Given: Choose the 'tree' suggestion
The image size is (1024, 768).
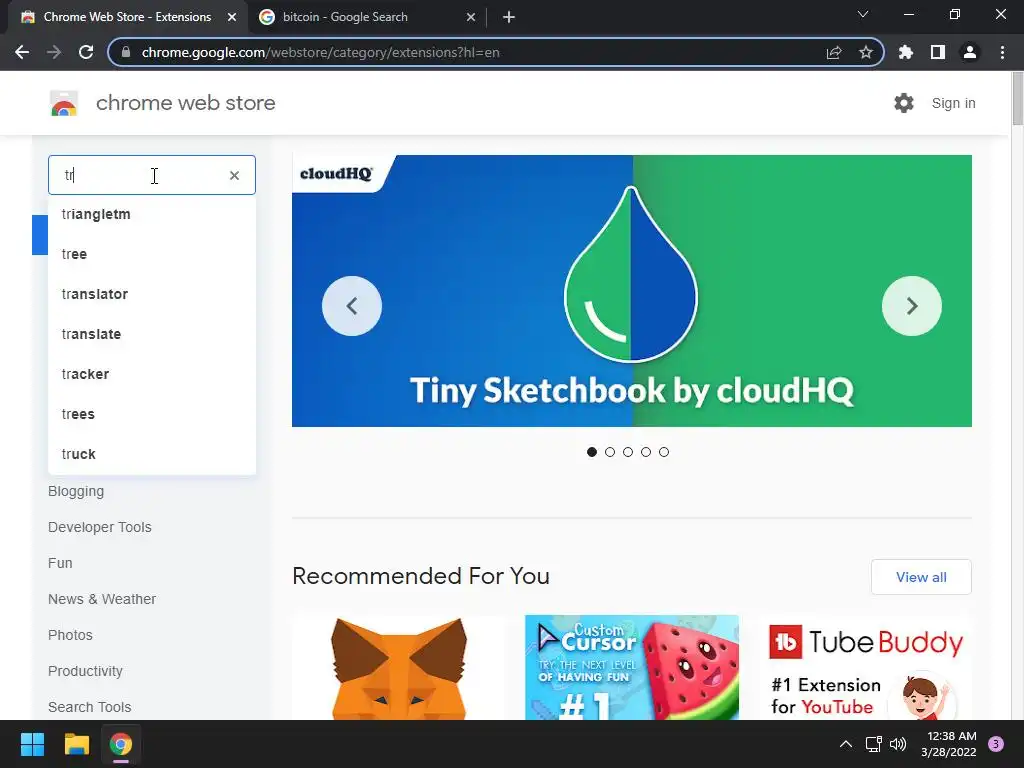Looking at the screenshot, I should point(152,254).
